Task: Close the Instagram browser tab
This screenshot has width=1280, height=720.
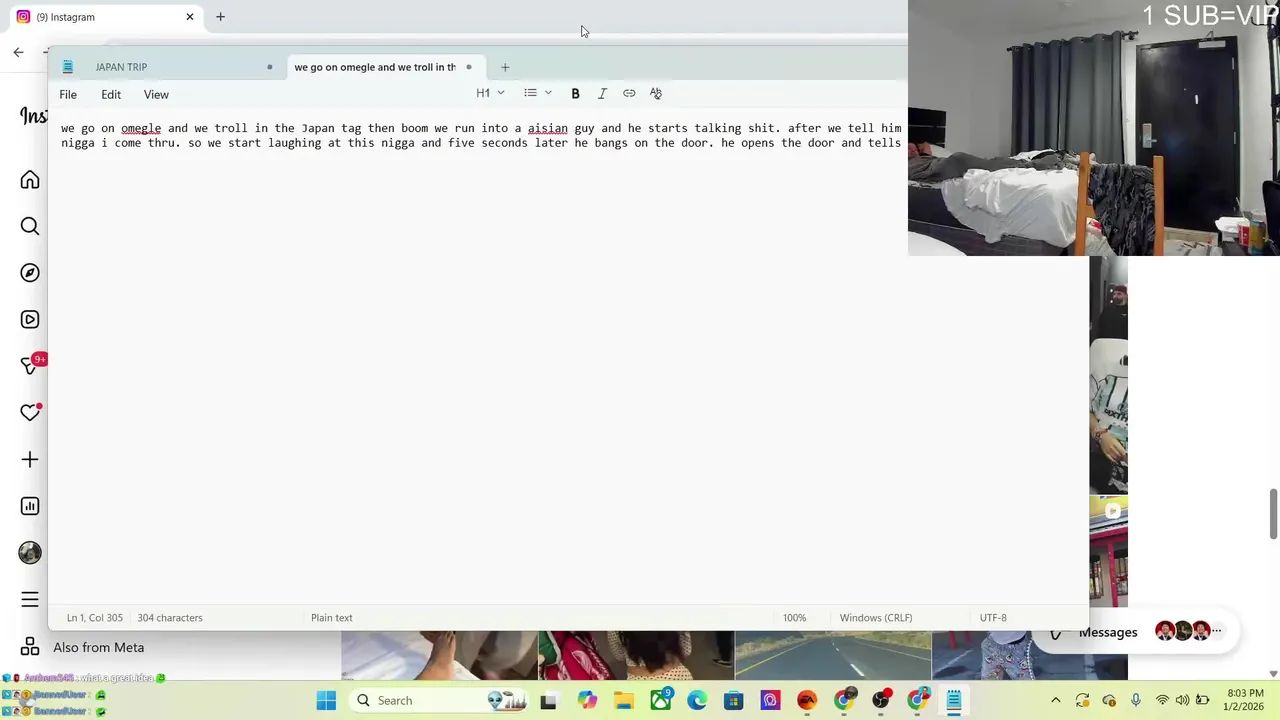Action: [x=190, y=17]
